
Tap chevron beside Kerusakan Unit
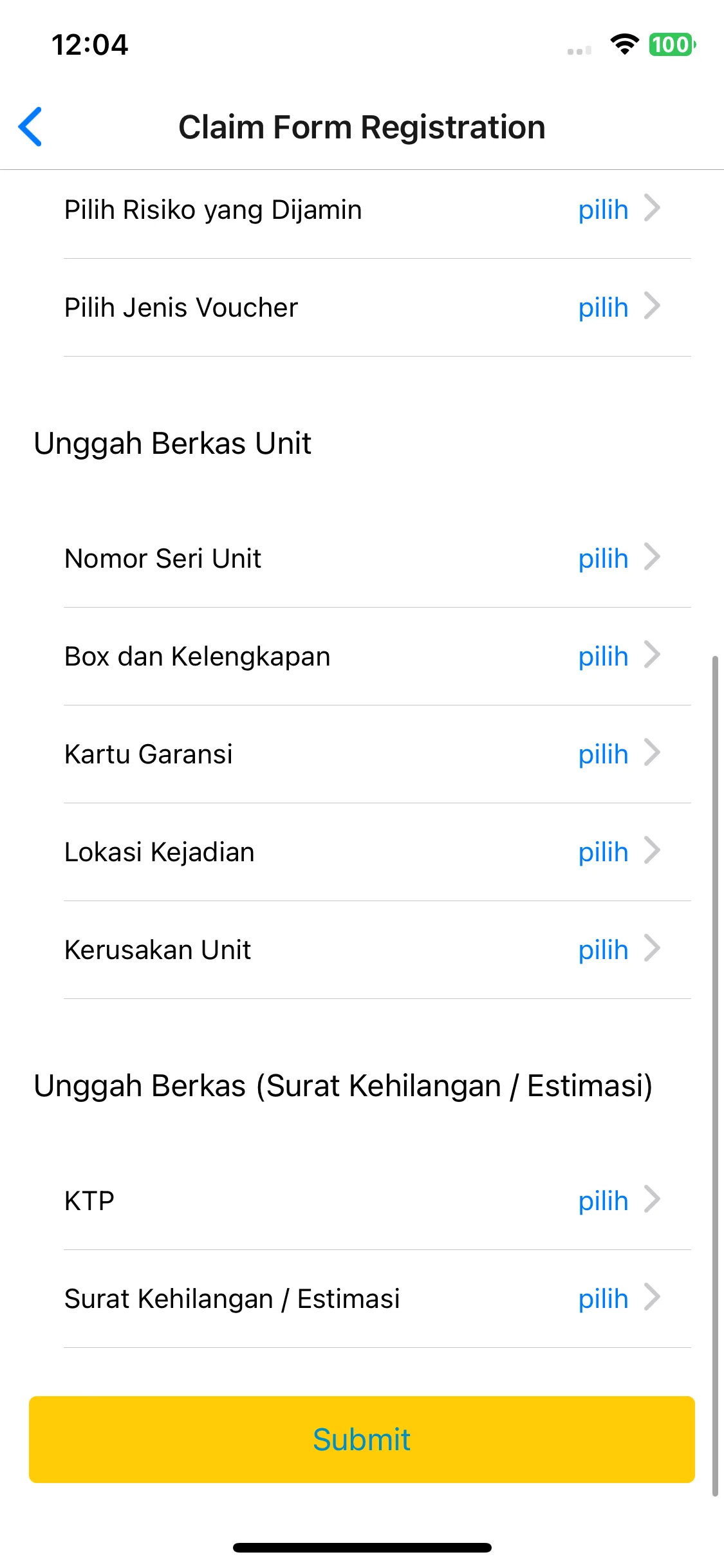coord(652,949)
